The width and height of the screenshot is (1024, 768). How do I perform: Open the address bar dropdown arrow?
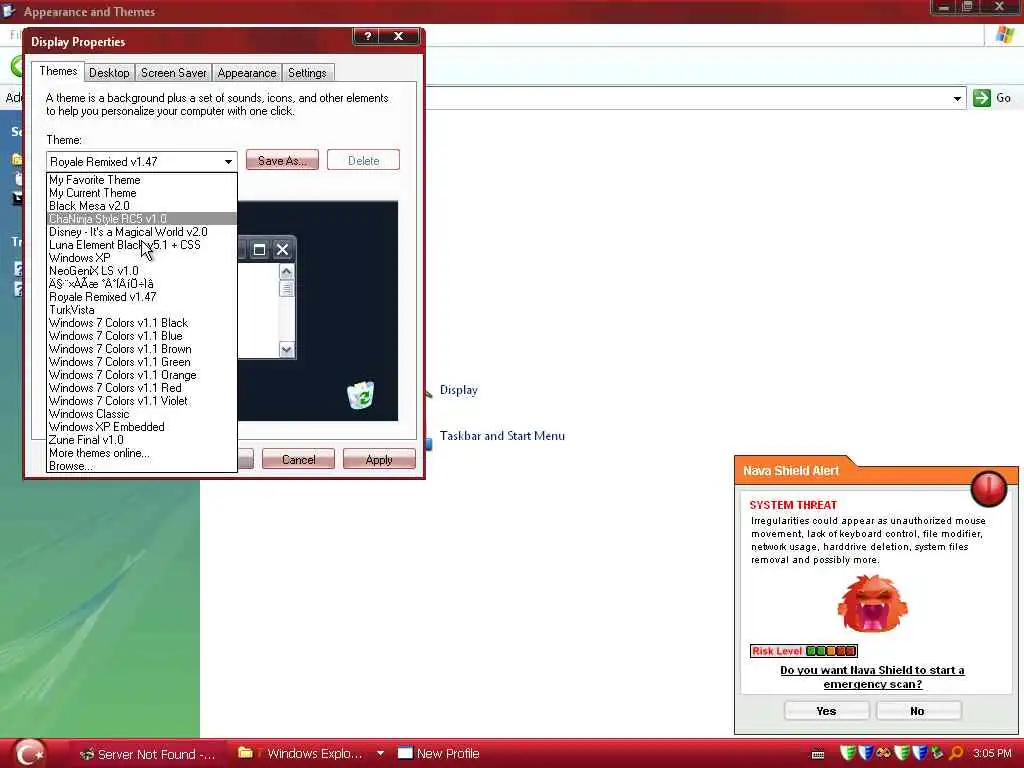pos(957,99)
